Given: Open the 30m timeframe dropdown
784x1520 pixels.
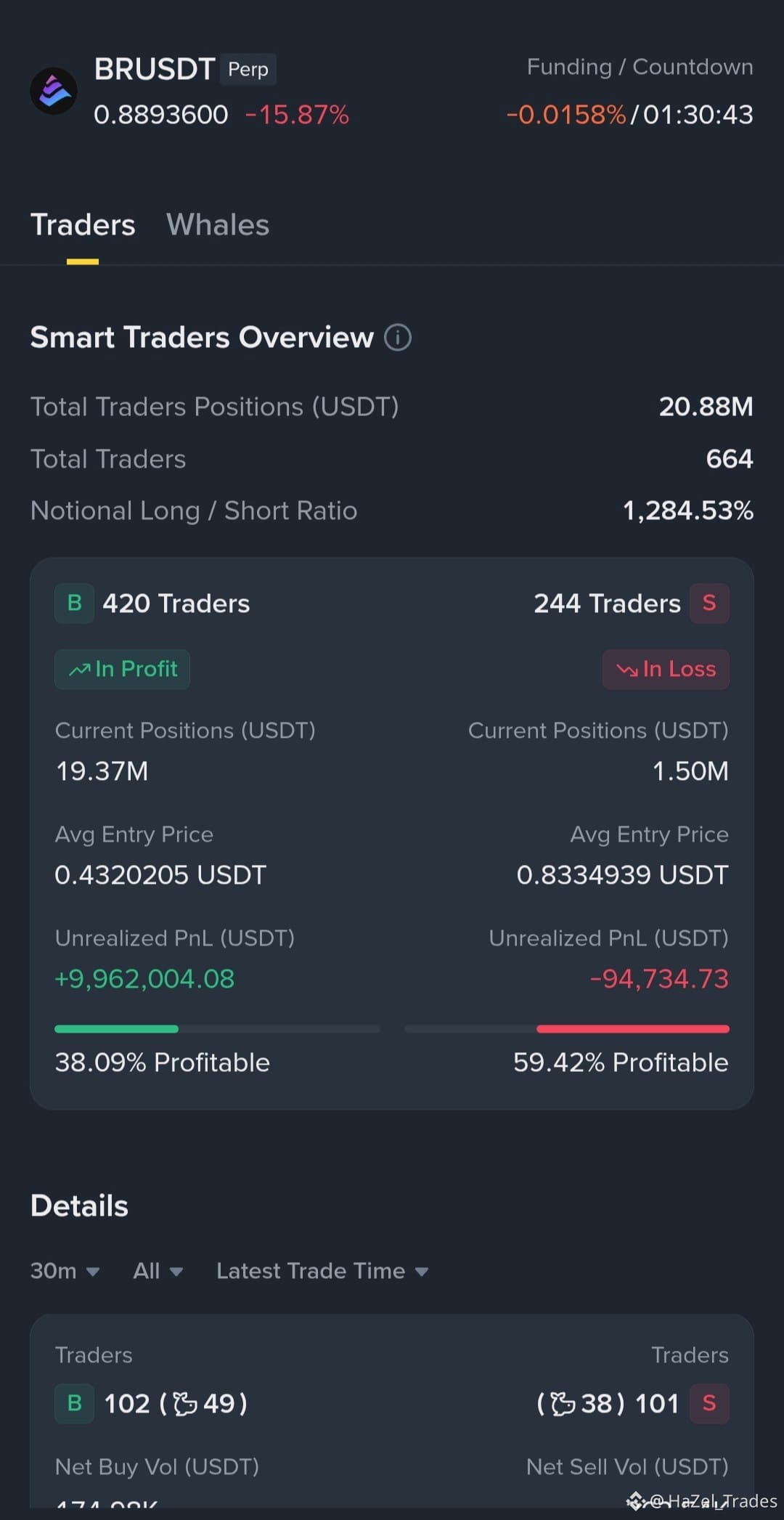Looking at the screenshot, I should click(65, 1271).
